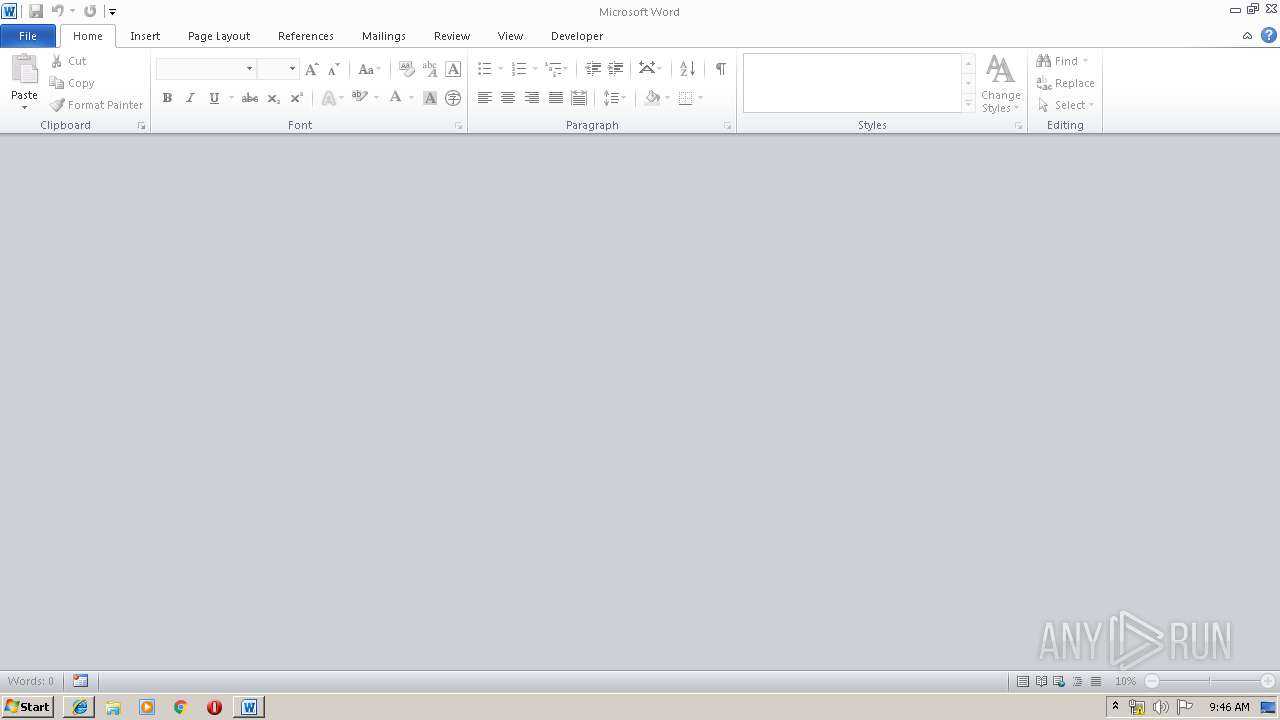The width and height of the screenshot is (1280, 720).
Task: Click the Redo icon in the title bar
Action: point(90,11)
